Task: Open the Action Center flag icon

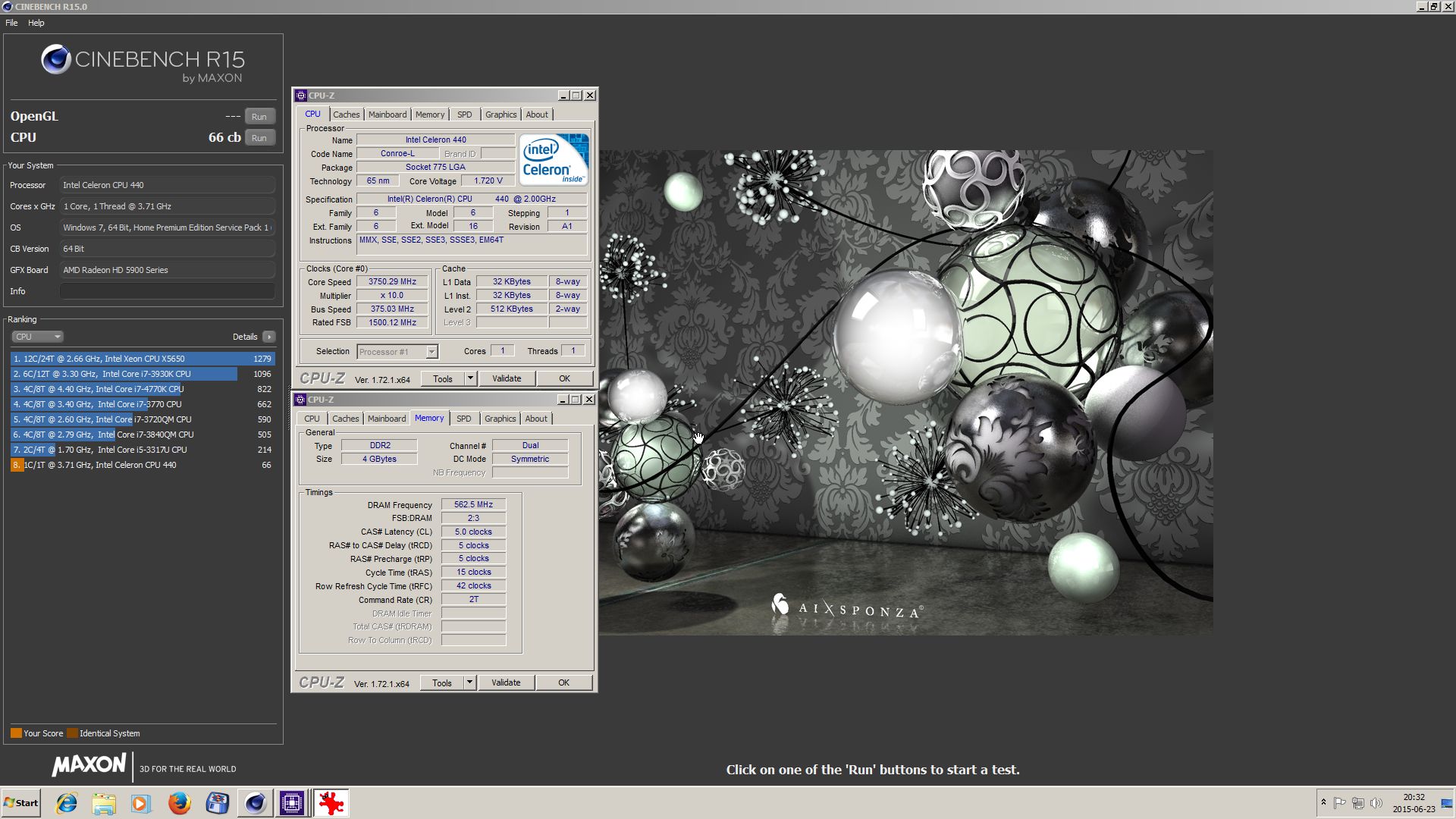Action: 1340,803
